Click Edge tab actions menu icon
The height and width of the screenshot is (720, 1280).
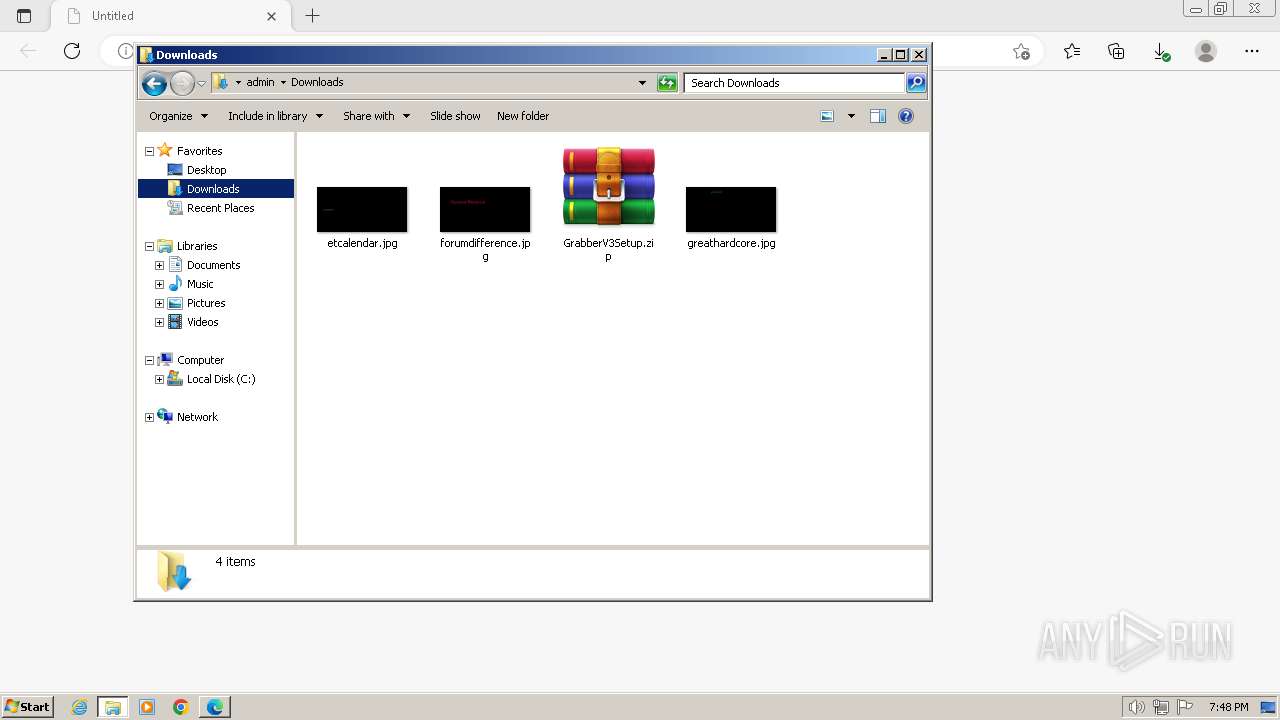coord(24,16)
